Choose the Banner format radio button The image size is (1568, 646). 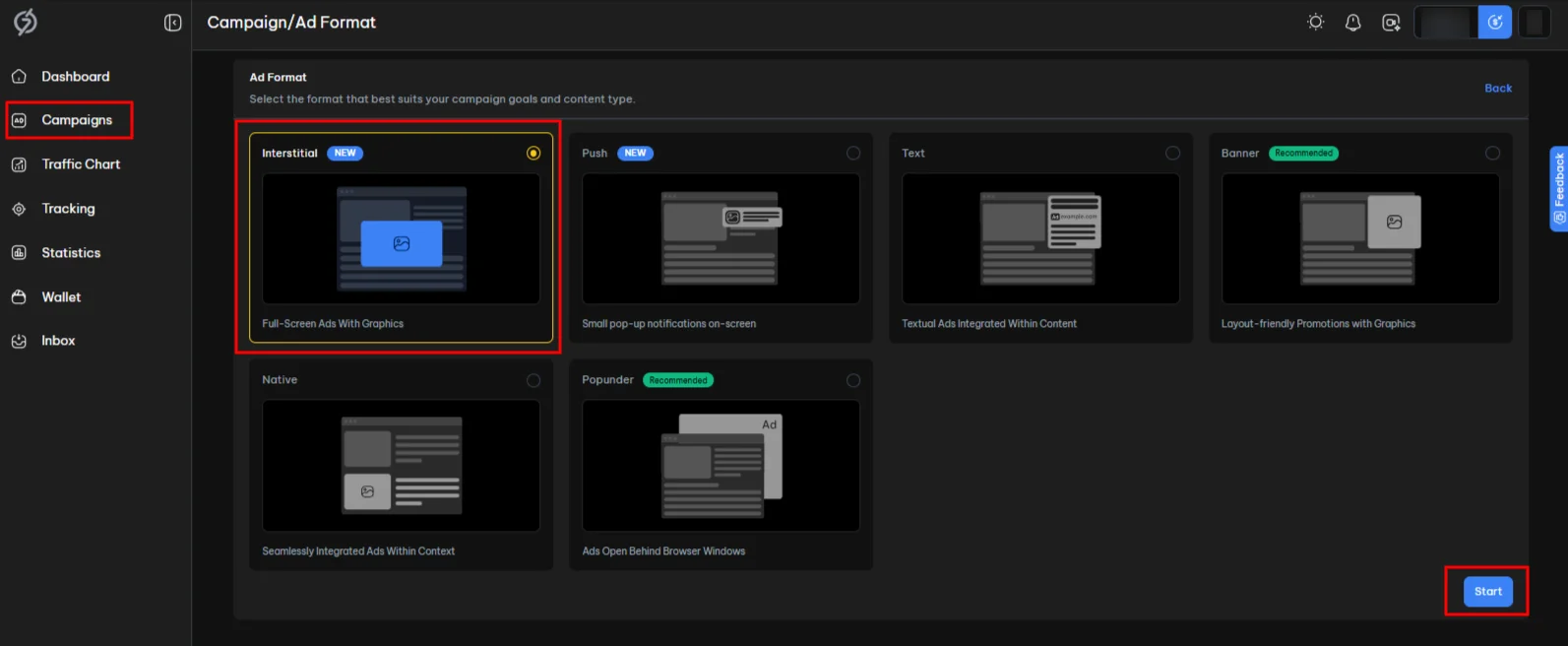point(1492,153)
